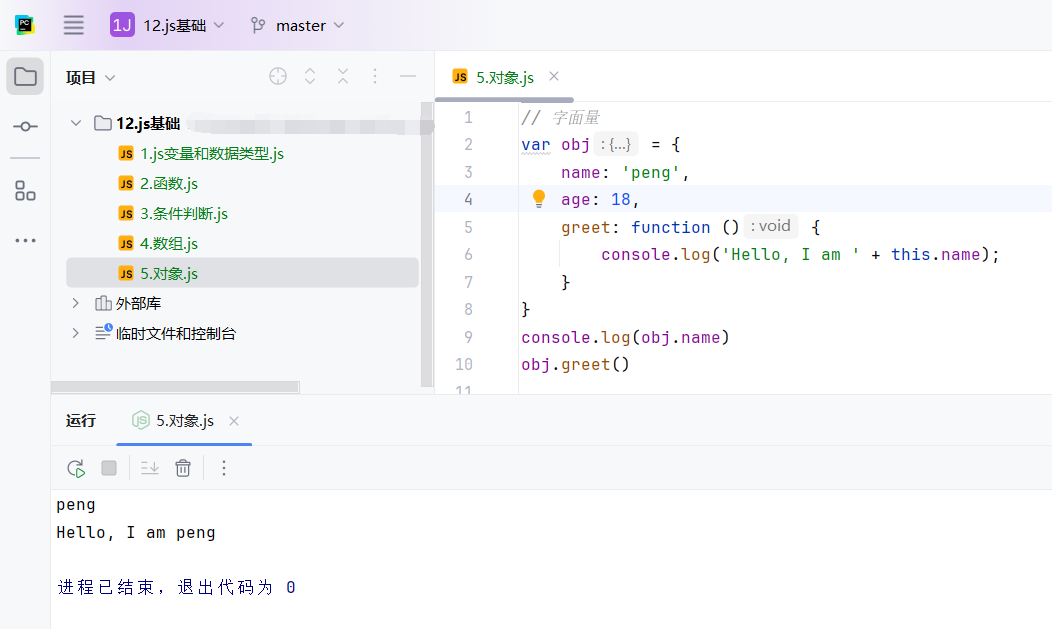Open run toolbar more options
The height and width of the screenshot is (629, 1052).
coord(224,468)
